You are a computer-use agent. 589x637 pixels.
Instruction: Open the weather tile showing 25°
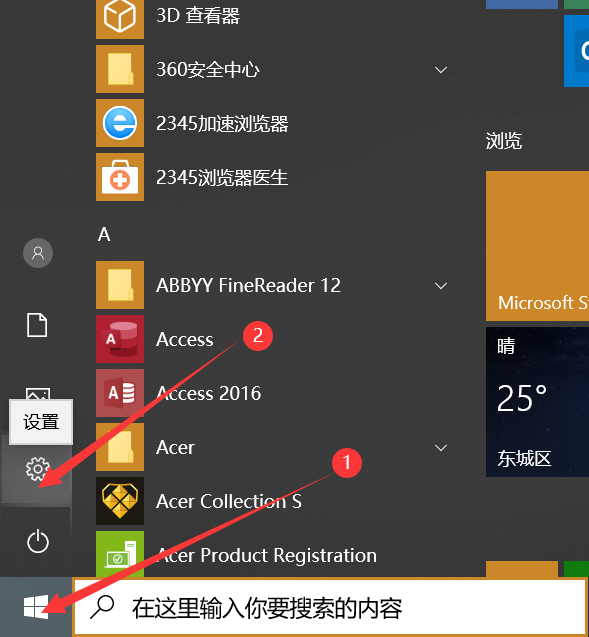pyautogui.click(x=537, y=402)
